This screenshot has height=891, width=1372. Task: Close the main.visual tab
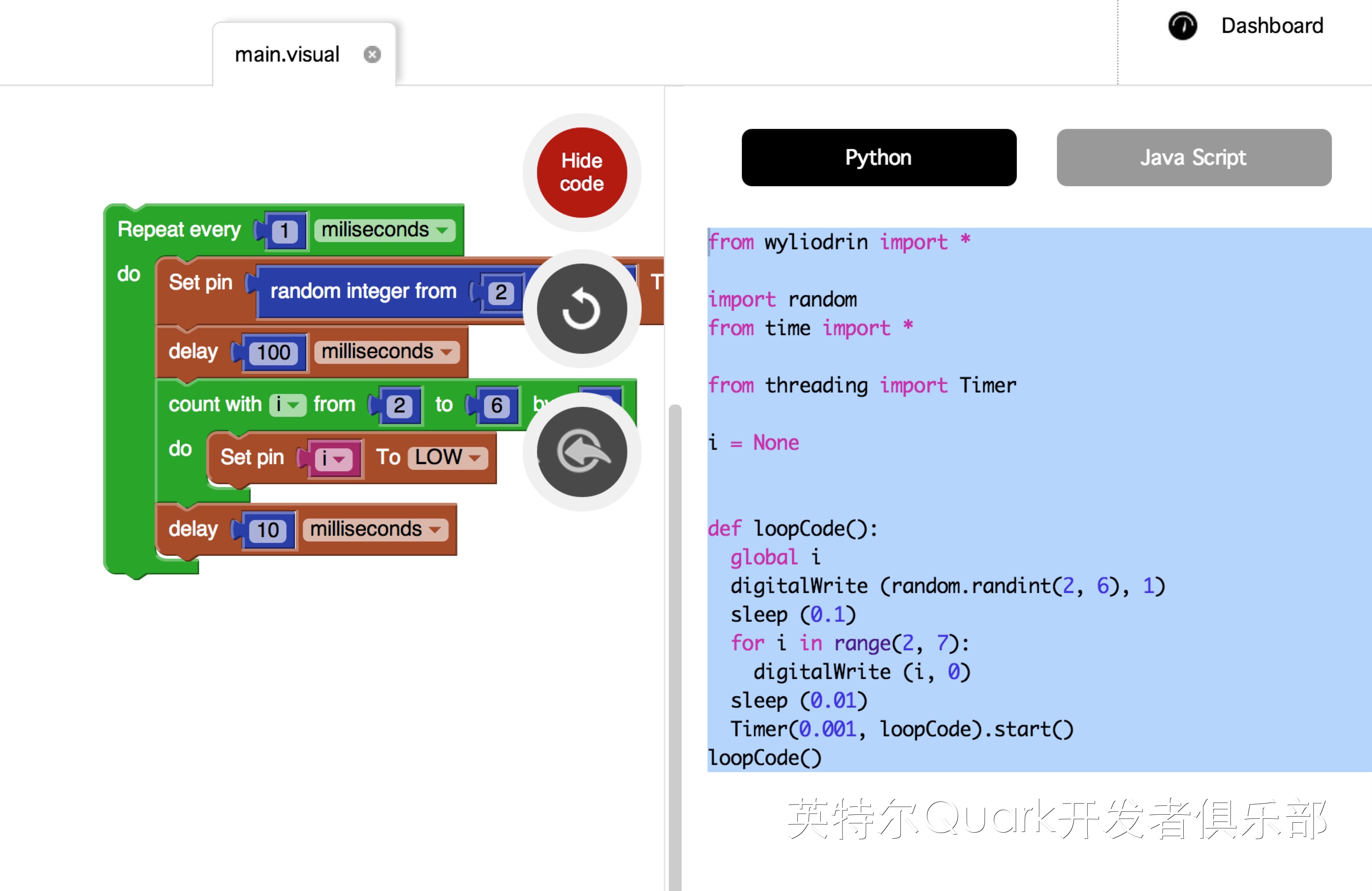coord(372,55)
